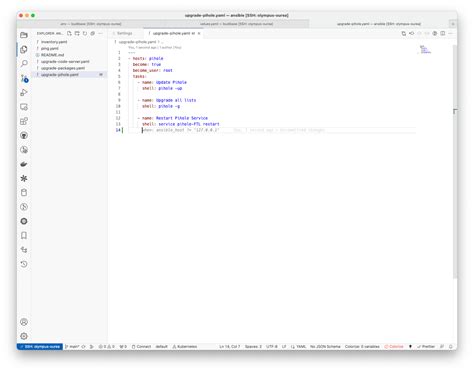Open the Bookmarks view in activity bar
Screen dimensions: 474x372
pyautogui.click(x=24, y=235)
